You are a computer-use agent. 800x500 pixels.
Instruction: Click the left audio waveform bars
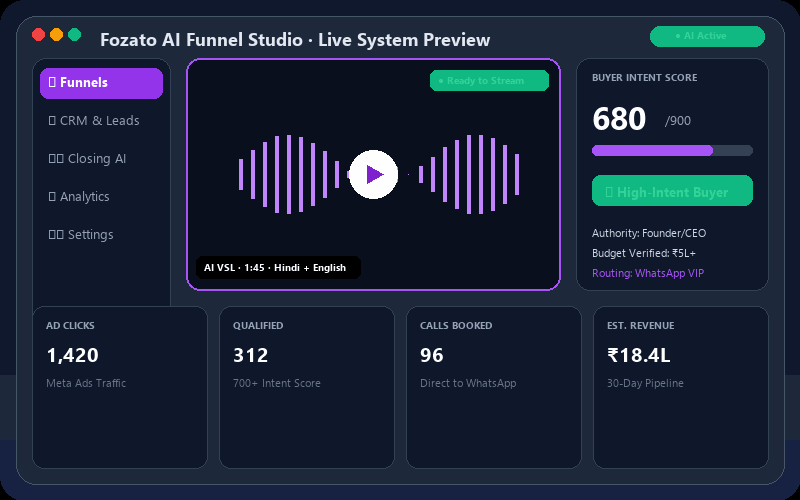289,174
